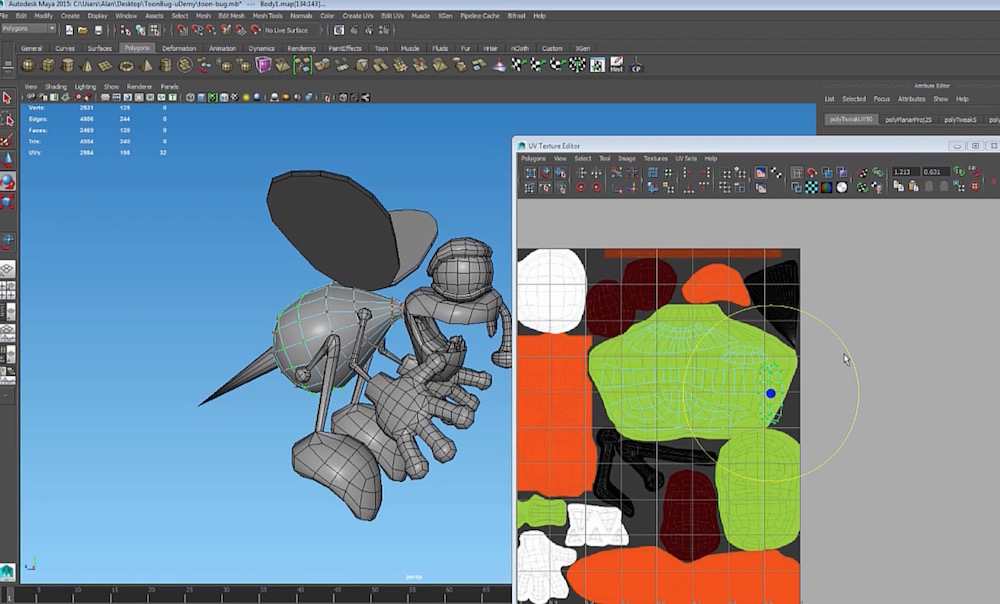Toggle the checkerboard tiling display in UV Texture Editor

pyautogui.click(x=811, y=185)
